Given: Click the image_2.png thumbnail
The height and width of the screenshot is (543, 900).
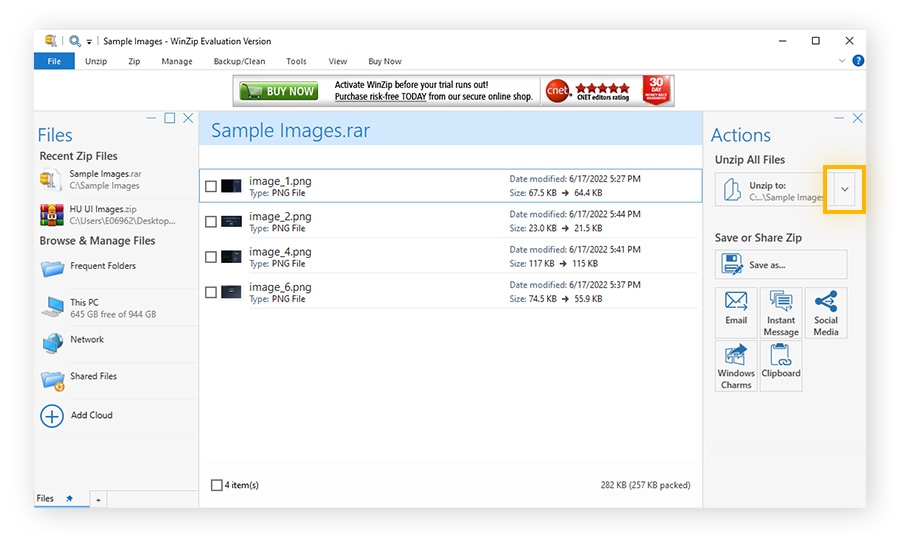Looking at the screenshot, I should [231, 222].
